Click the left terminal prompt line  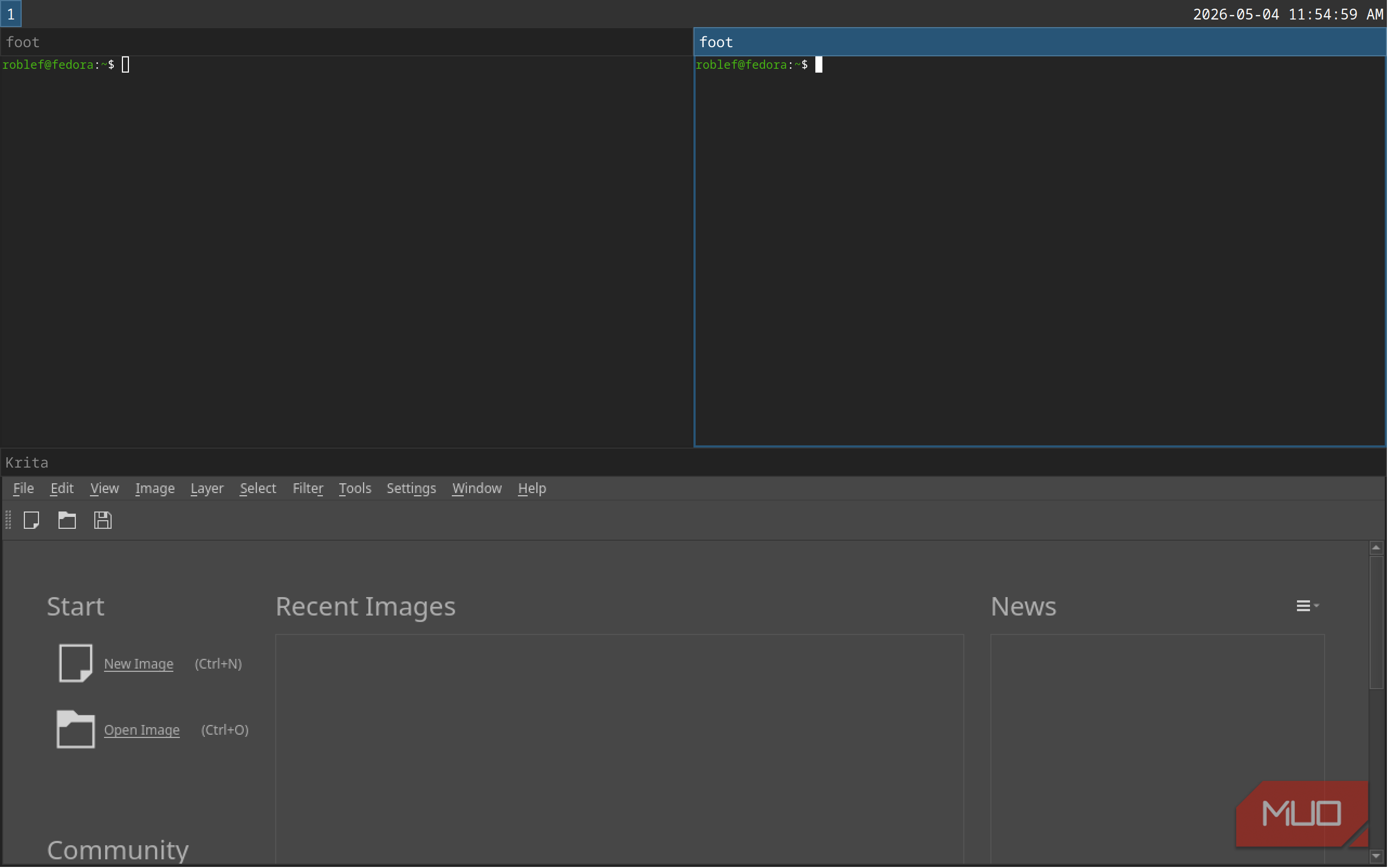pyautogui.click(x=66, y=65)
